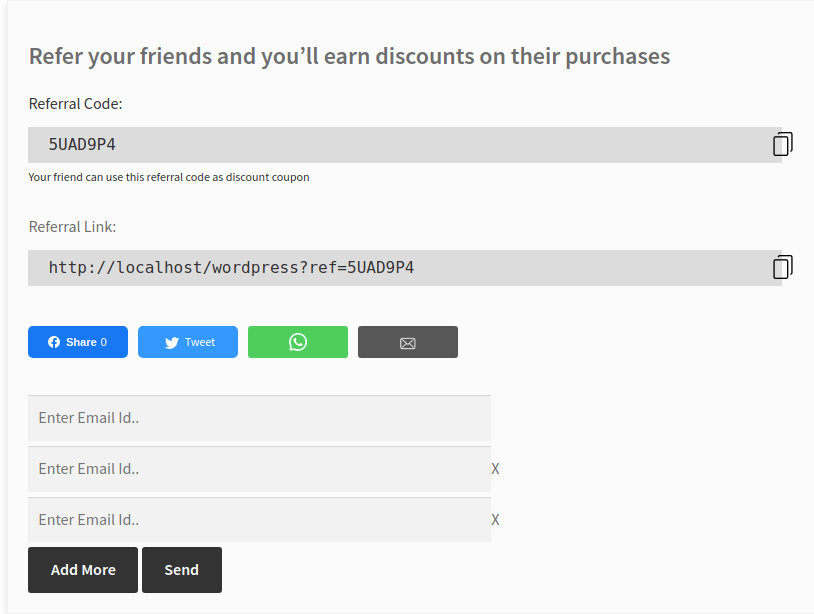Click the Send button
This screenshot has width=814, height=614.
(x=181, y=569)
